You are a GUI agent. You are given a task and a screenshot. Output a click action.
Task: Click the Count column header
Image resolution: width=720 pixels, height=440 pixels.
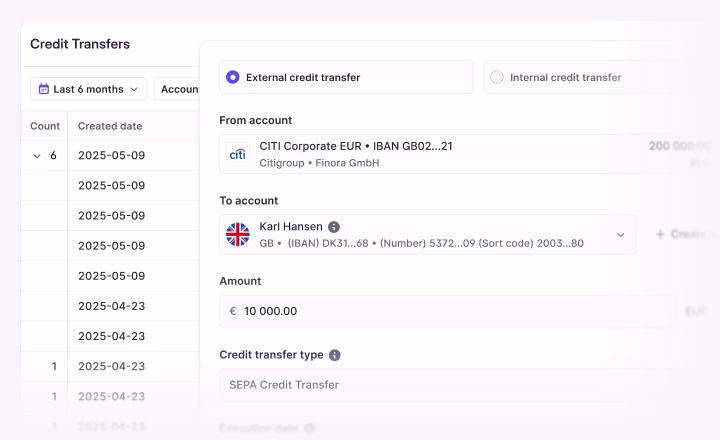coord(45,126)
